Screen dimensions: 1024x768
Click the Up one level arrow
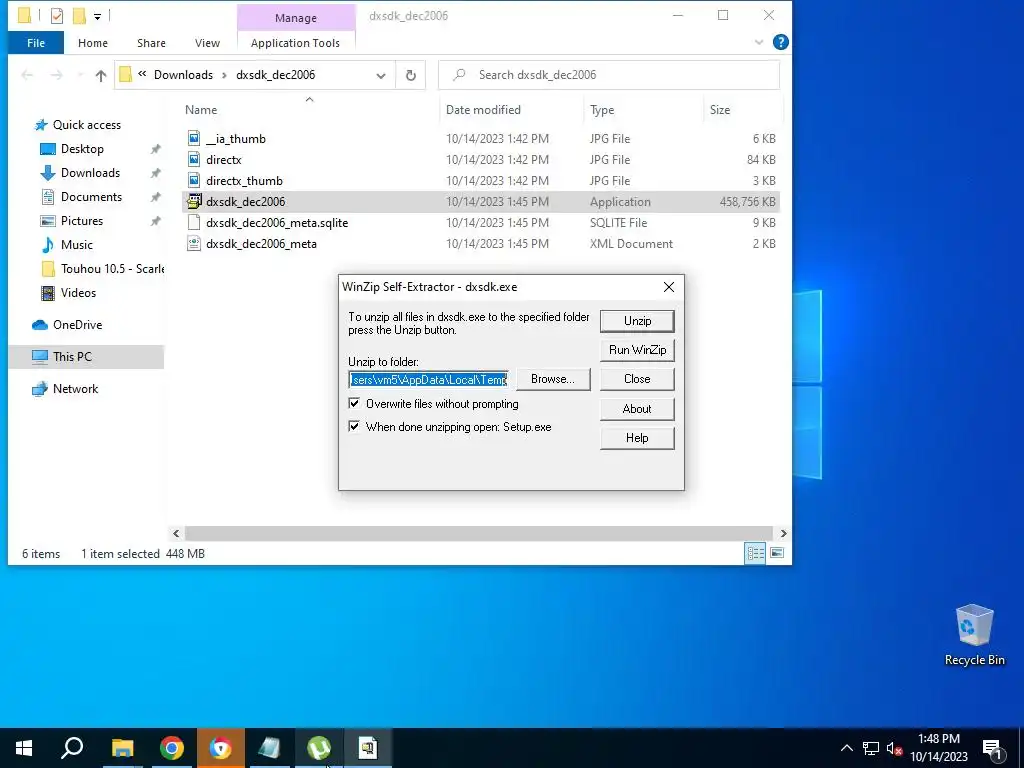point(101,75)
